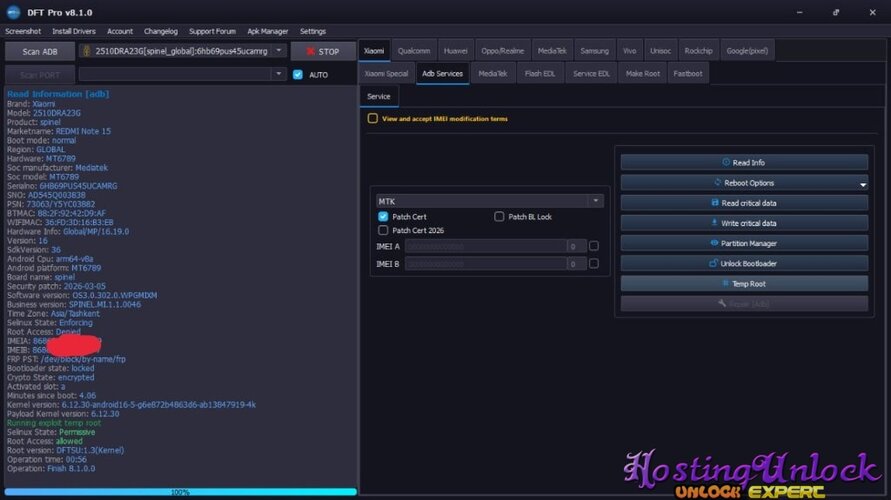
Task: Click the Partition Manager button
Action: click(x=744, y=243)
